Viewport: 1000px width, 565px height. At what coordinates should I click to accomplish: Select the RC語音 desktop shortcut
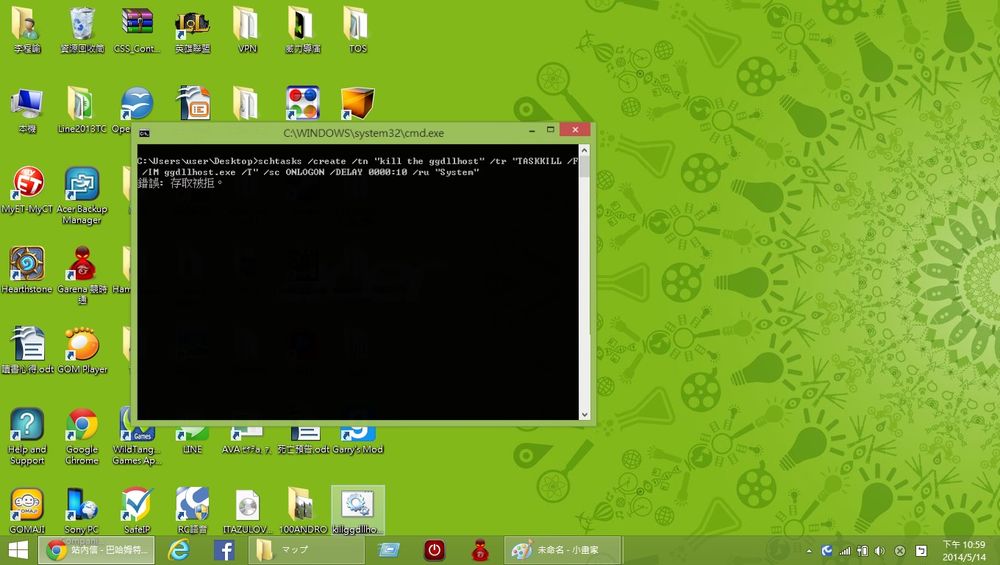coord(192,511)
